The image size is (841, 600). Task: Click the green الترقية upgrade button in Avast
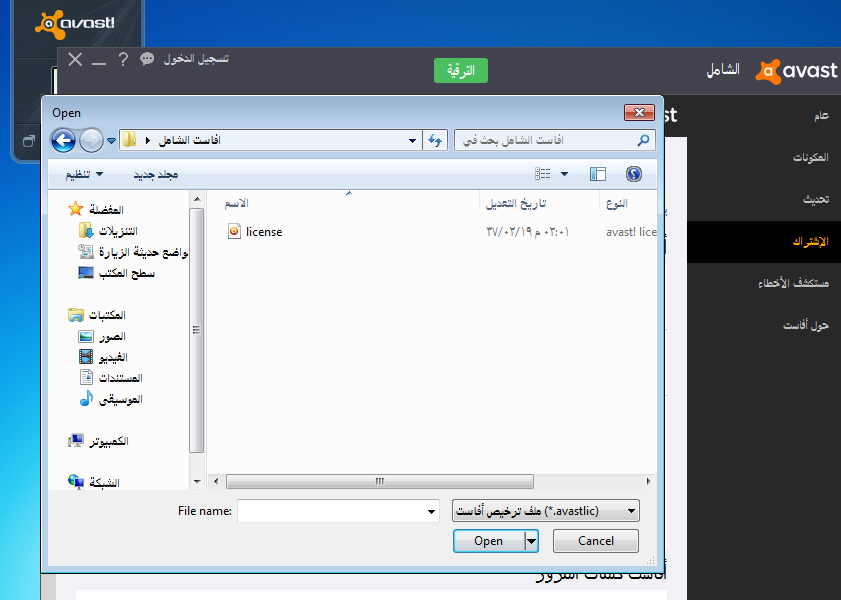[461, 71]
